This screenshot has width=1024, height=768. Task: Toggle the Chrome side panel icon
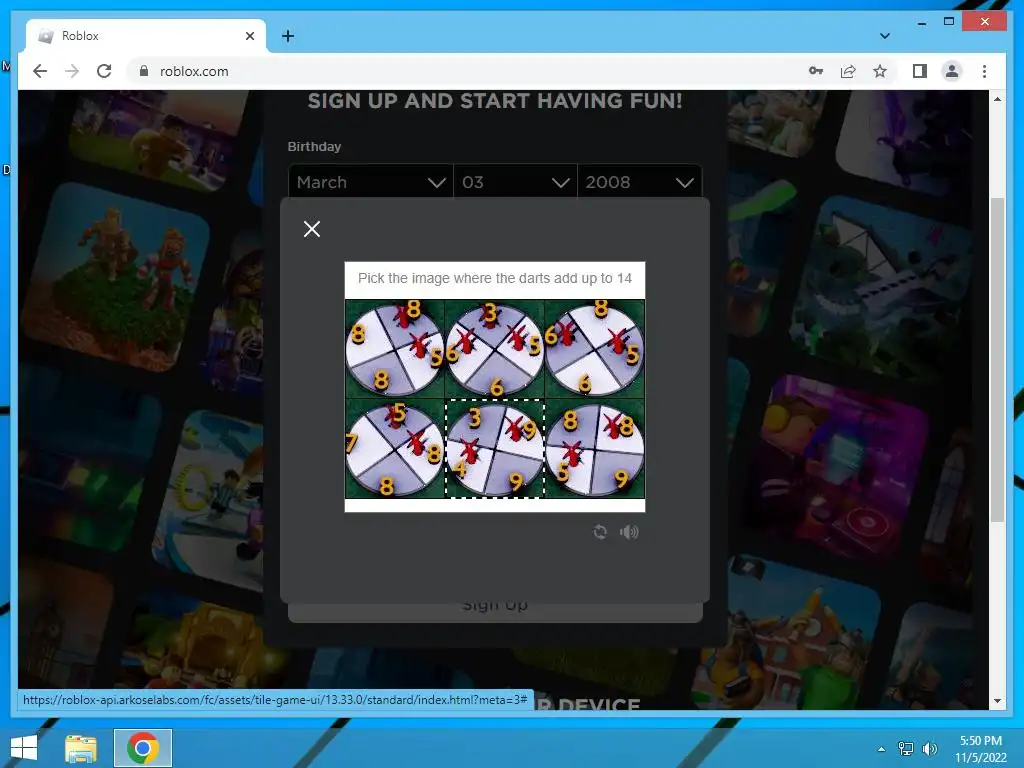coord(920,71)
